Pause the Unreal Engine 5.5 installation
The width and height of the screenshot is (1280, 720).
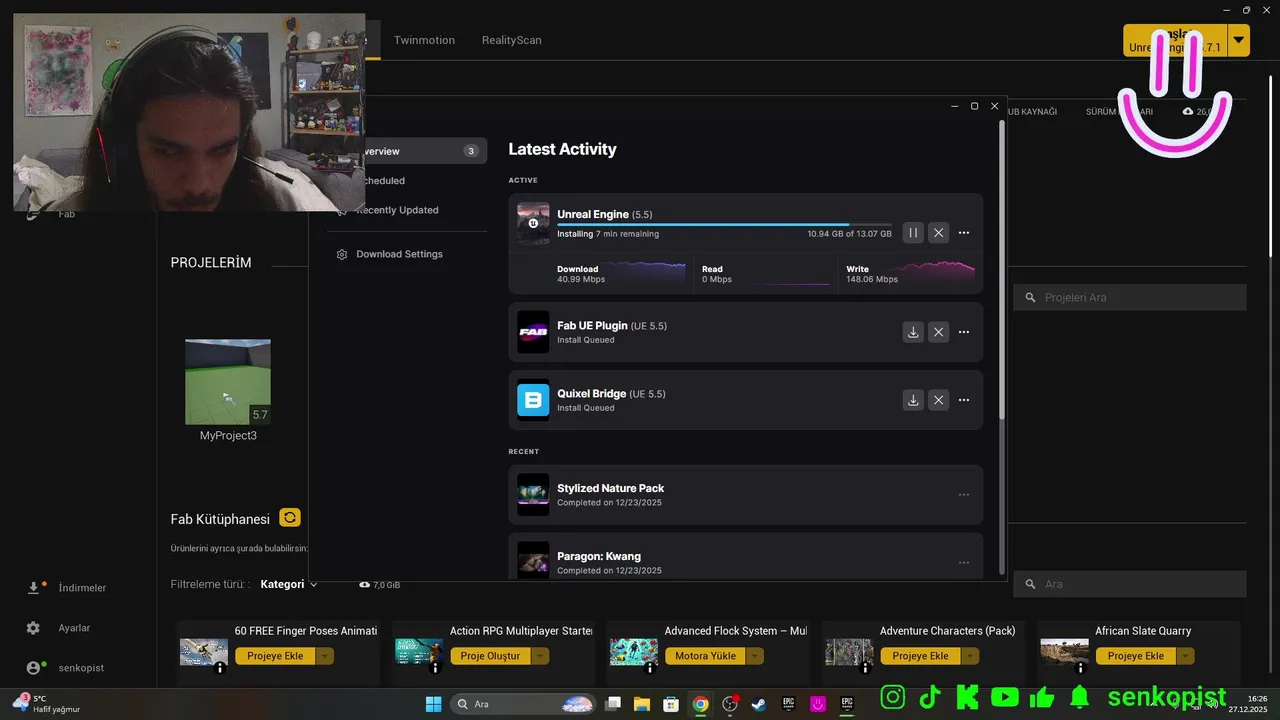[x=912, y=233]
